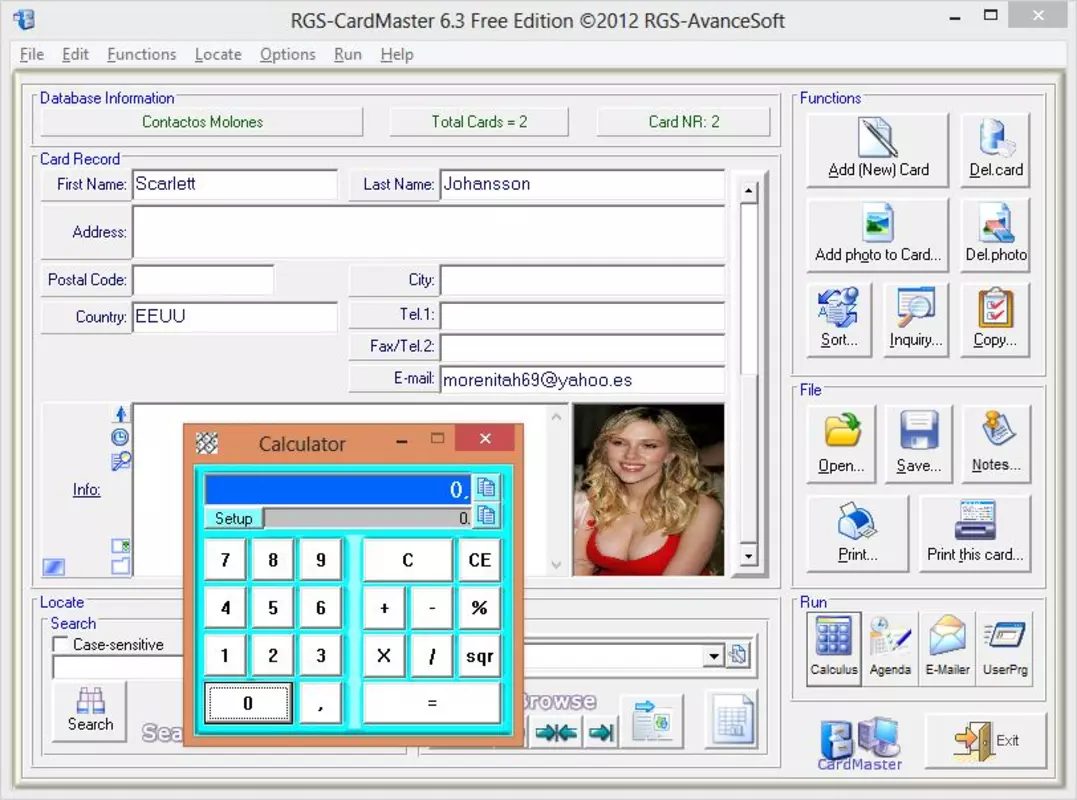Click calculator digit 0
Image resolution: width=1077 pixels, height=800 pixels.
pos(248,702)
